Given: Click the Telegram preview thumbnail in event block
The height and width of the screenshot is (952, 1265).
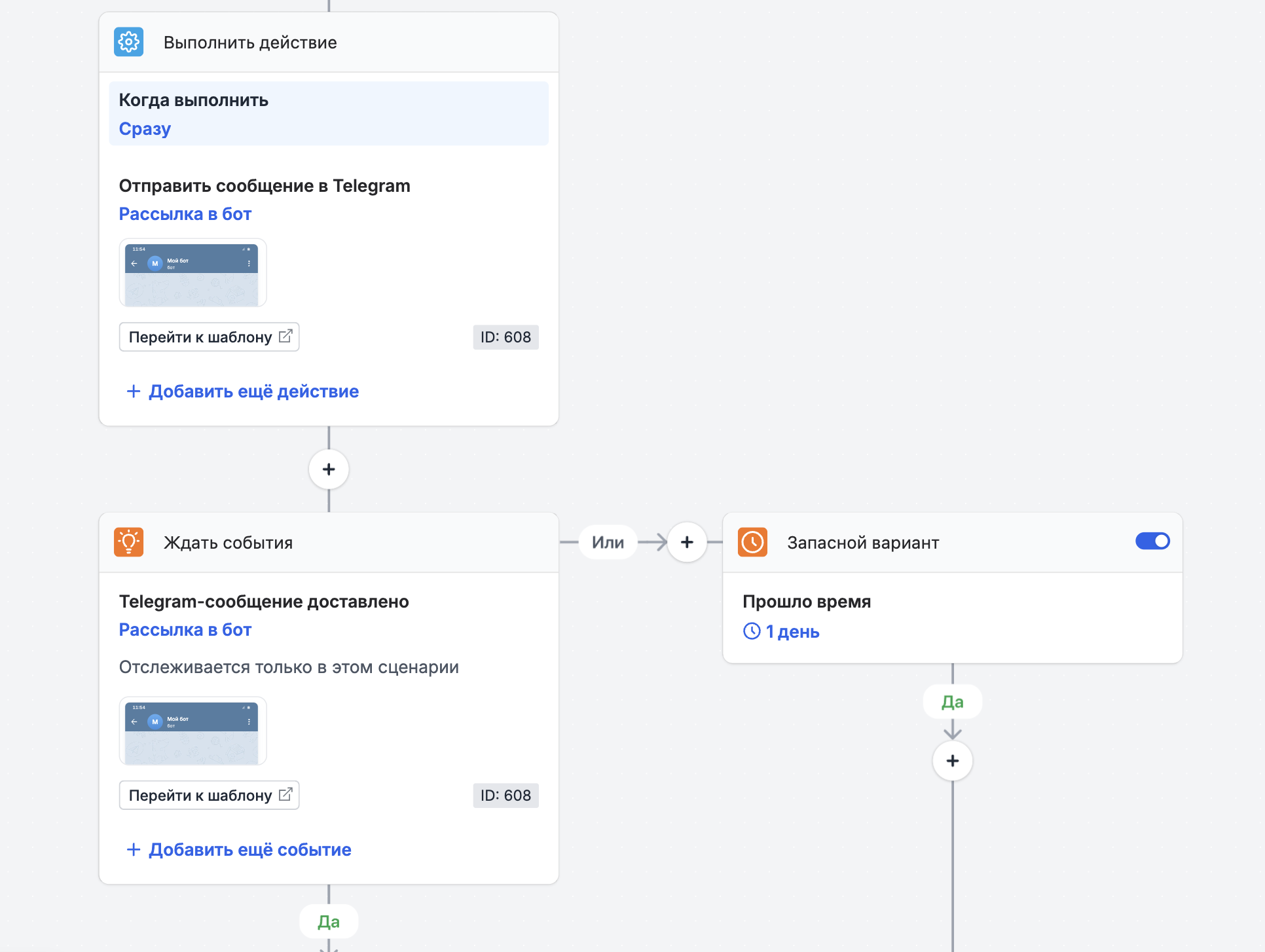Looking at the screenshot, I should click(192, 731).
